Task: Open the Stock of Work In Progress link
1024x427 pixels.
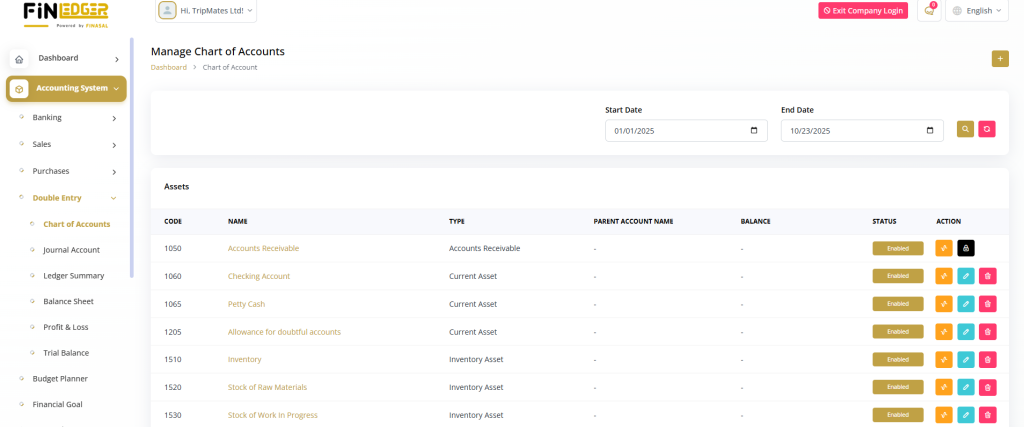Action: click(x=272, y=415)
